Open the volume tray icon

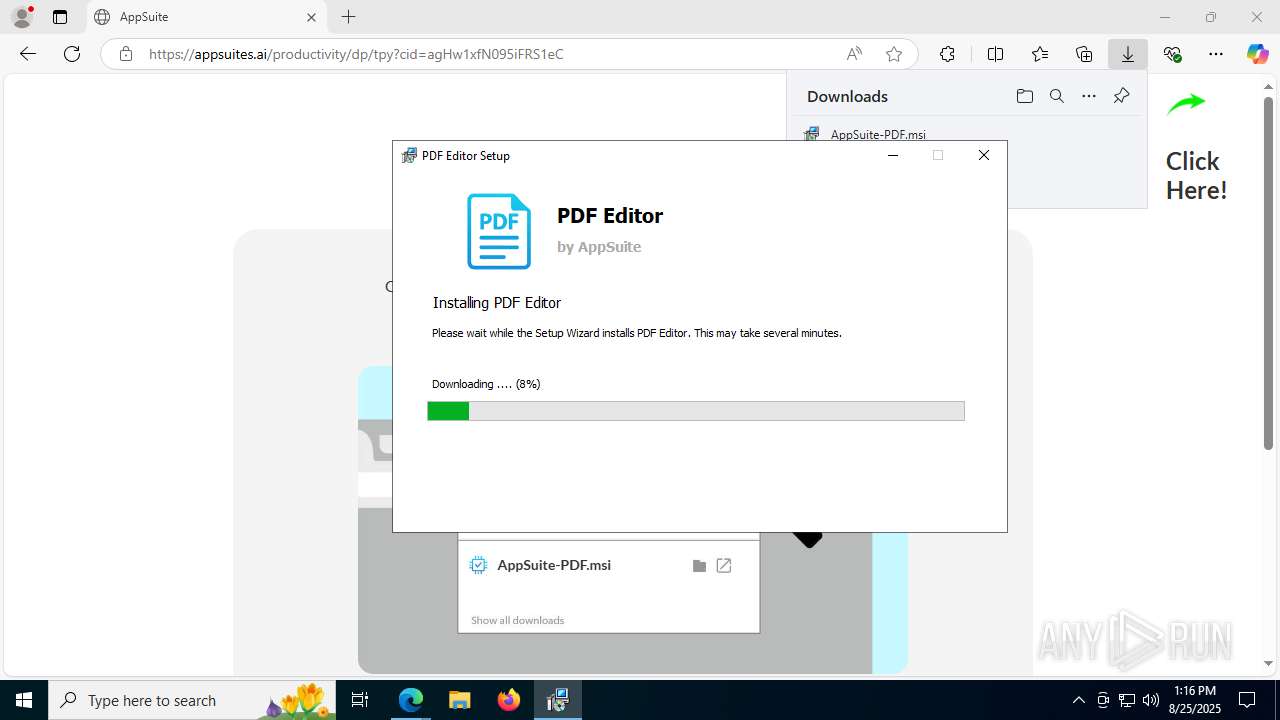coord(1151,700)
